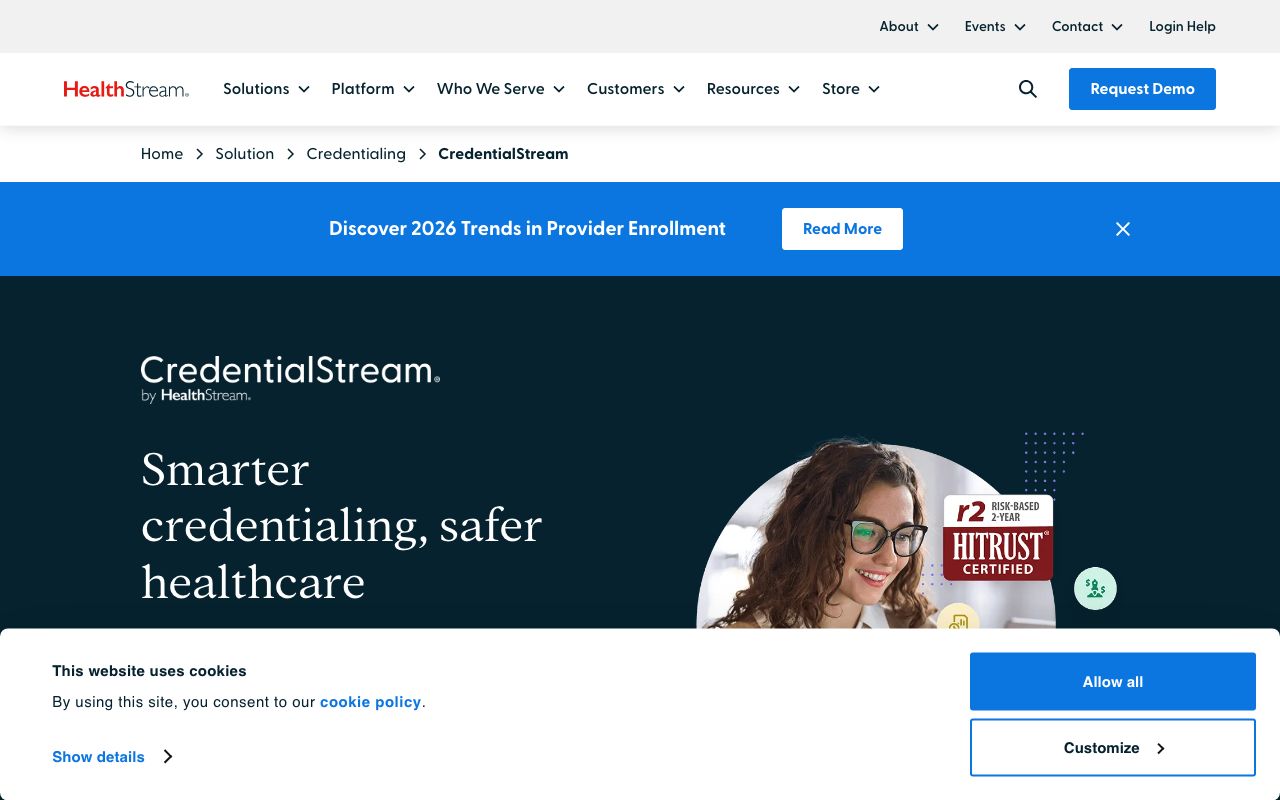Viewport: 1280px width, 800px height.
Task: Expand the Solutions menu
Action: click(266, 89)
